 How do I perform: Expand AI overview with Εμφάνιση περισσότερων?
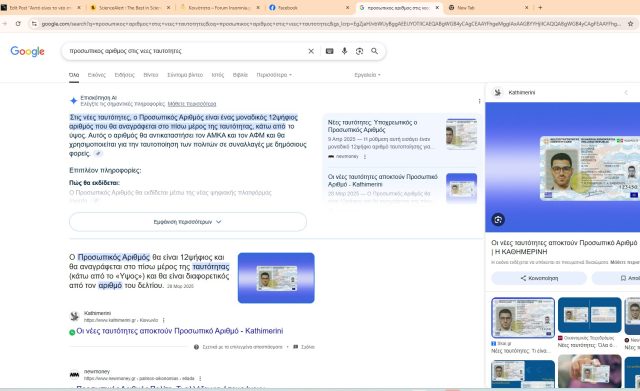pos(188,222)
